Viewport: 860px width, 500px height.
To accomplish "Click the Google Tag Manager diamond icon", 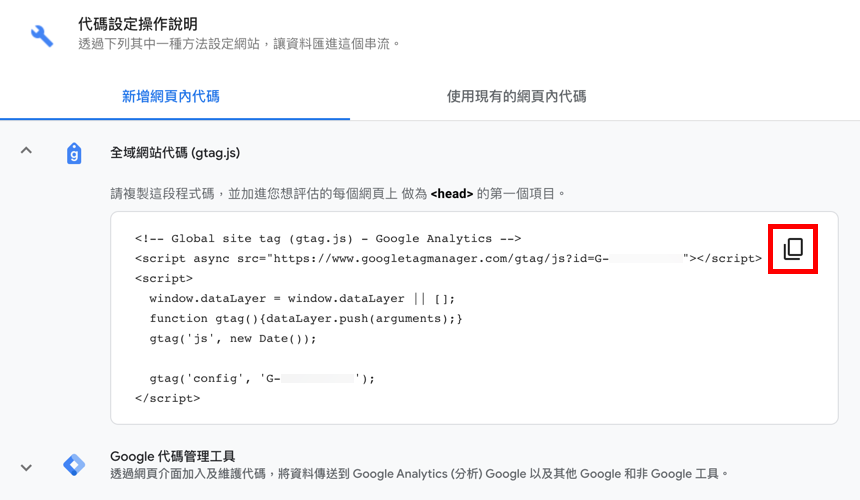I will click(x=74, y=465).
